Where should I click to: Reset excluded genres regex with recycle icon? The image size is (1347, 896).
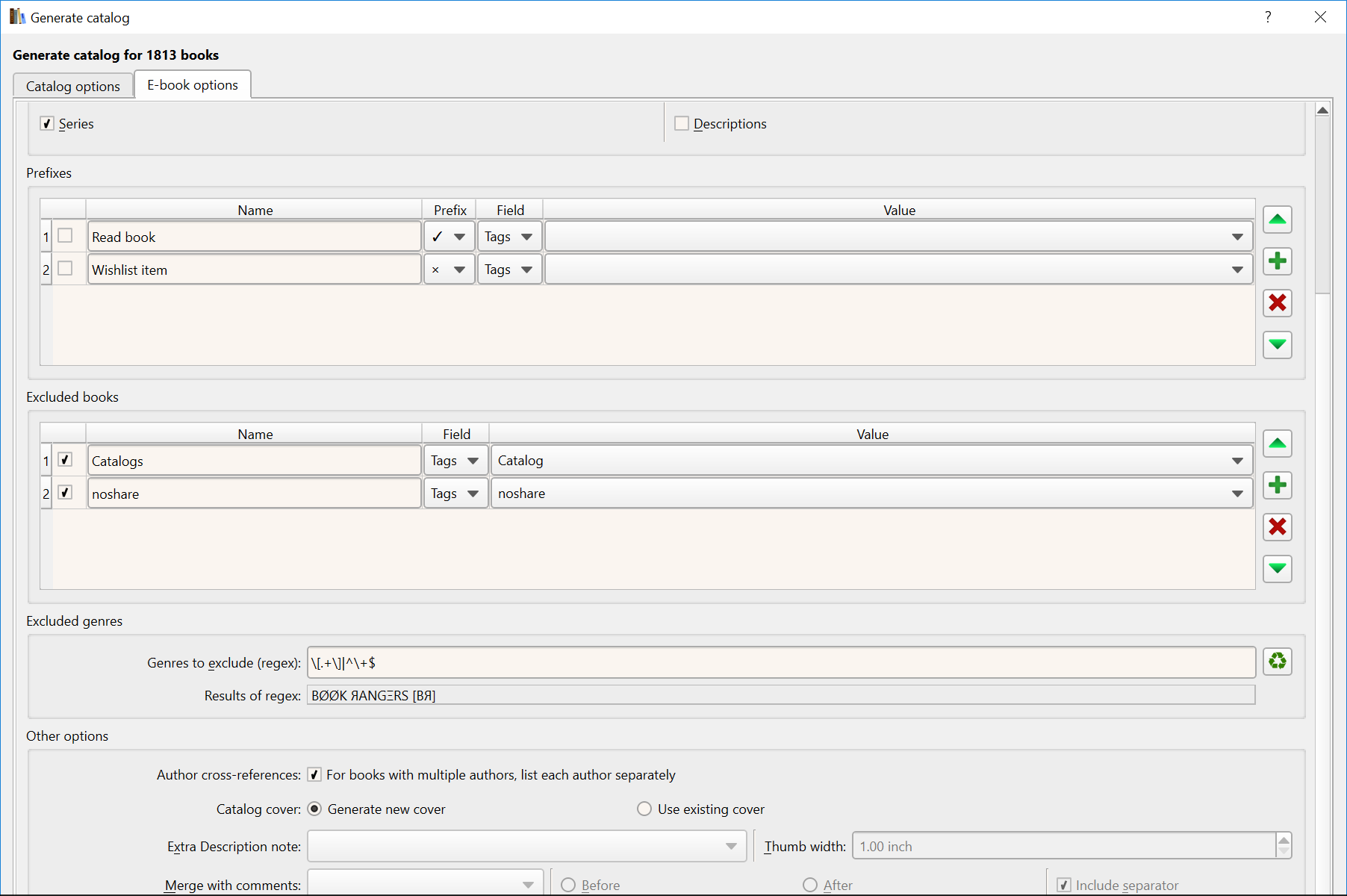(x=1278, y=662)
